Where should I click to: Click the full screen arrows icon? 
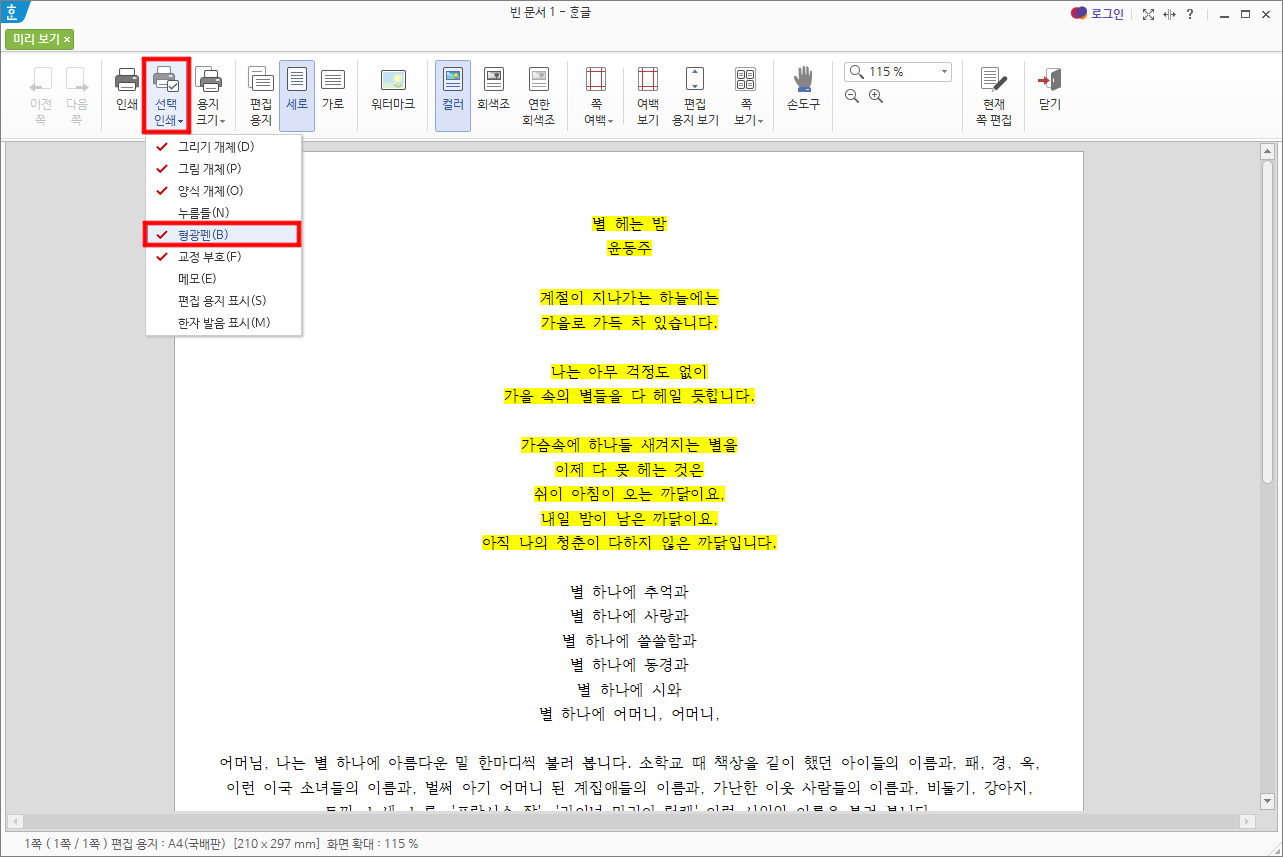point(1148,14)
